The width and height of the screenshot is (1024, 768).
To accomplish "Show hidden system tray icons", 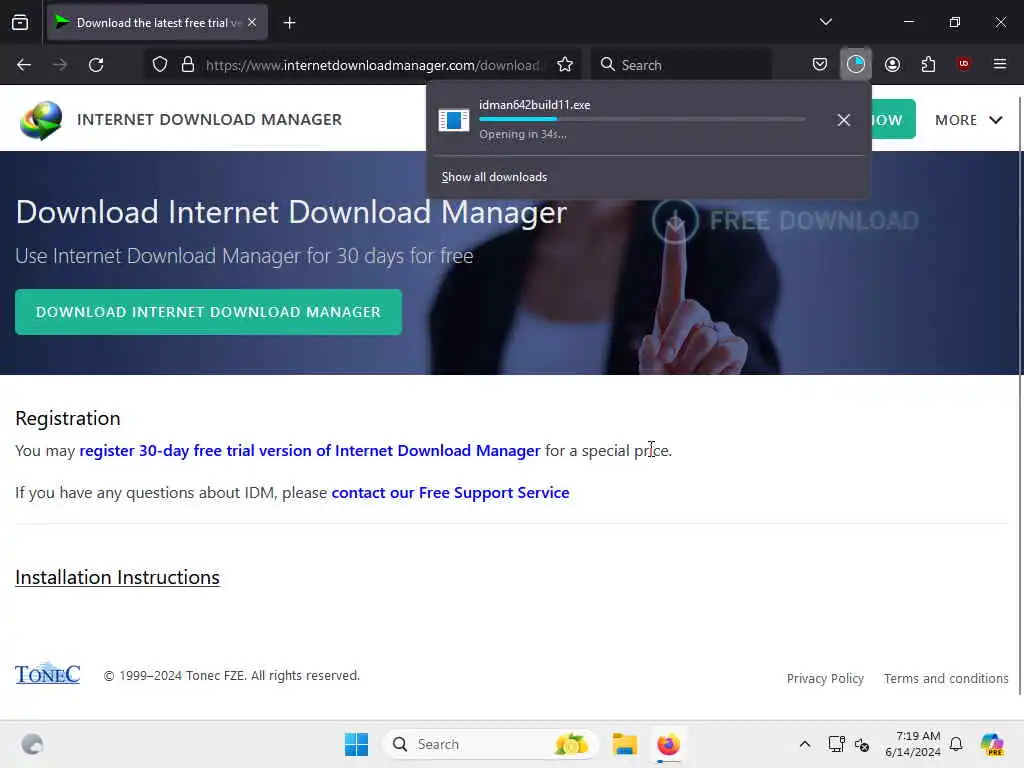I will coord(805,744).
